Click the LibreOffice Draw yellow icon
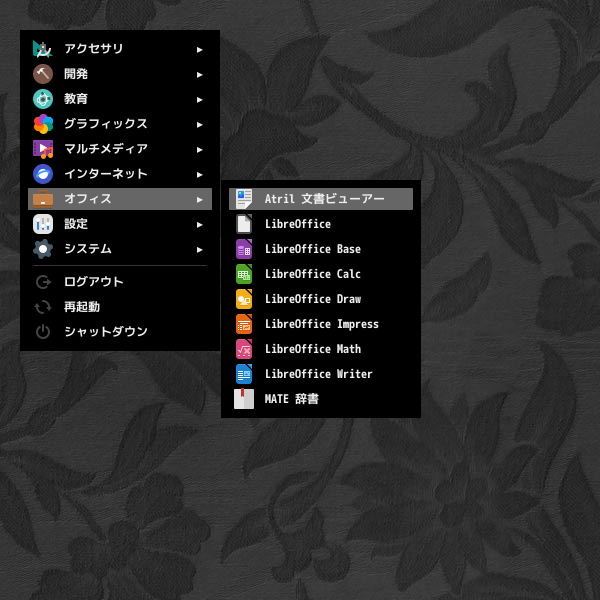 [244, 299]
